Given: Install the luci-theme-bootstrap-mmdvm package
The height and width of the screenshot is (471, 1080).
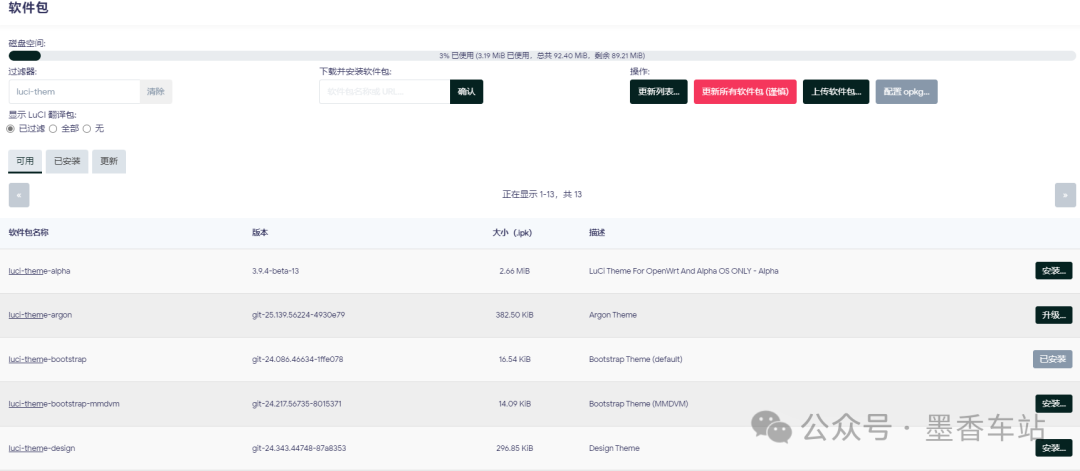Looking at the screenshot, I should [1053, 404].
